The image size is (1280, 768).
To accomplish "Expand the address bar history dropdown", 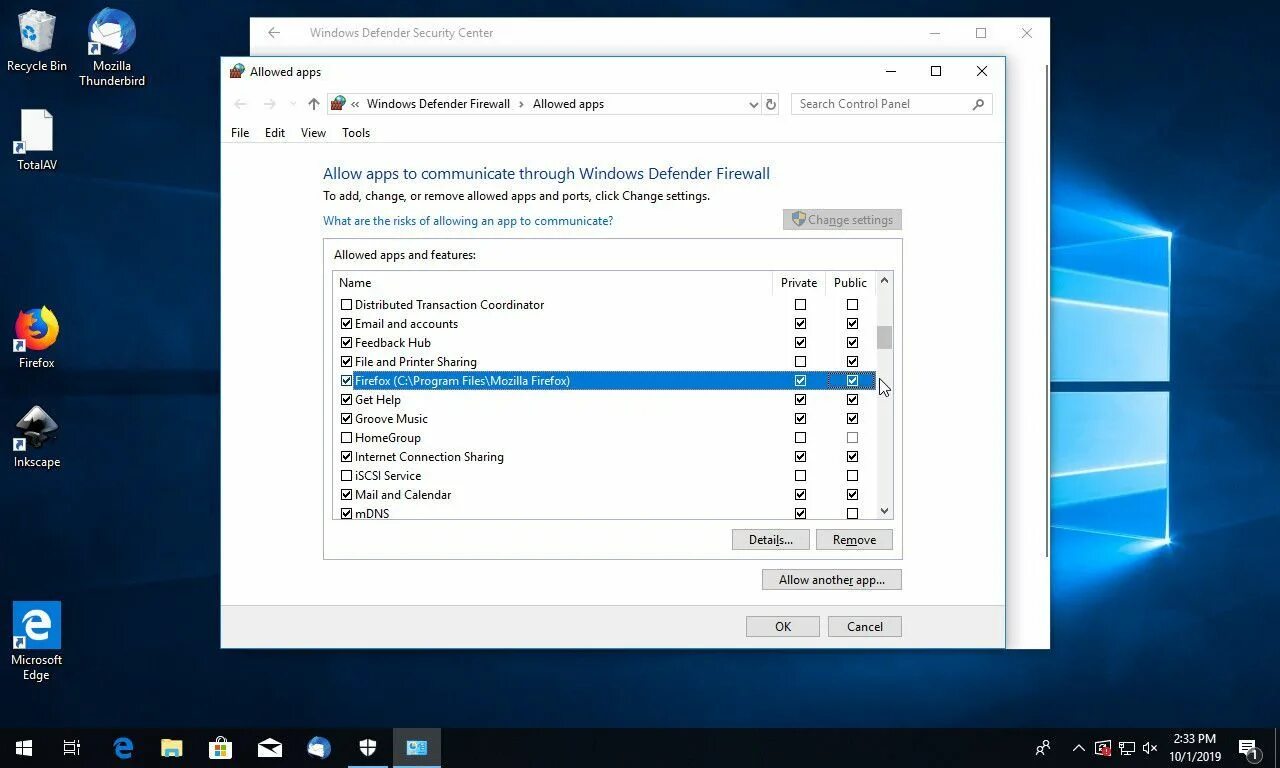I will (753, 104).
